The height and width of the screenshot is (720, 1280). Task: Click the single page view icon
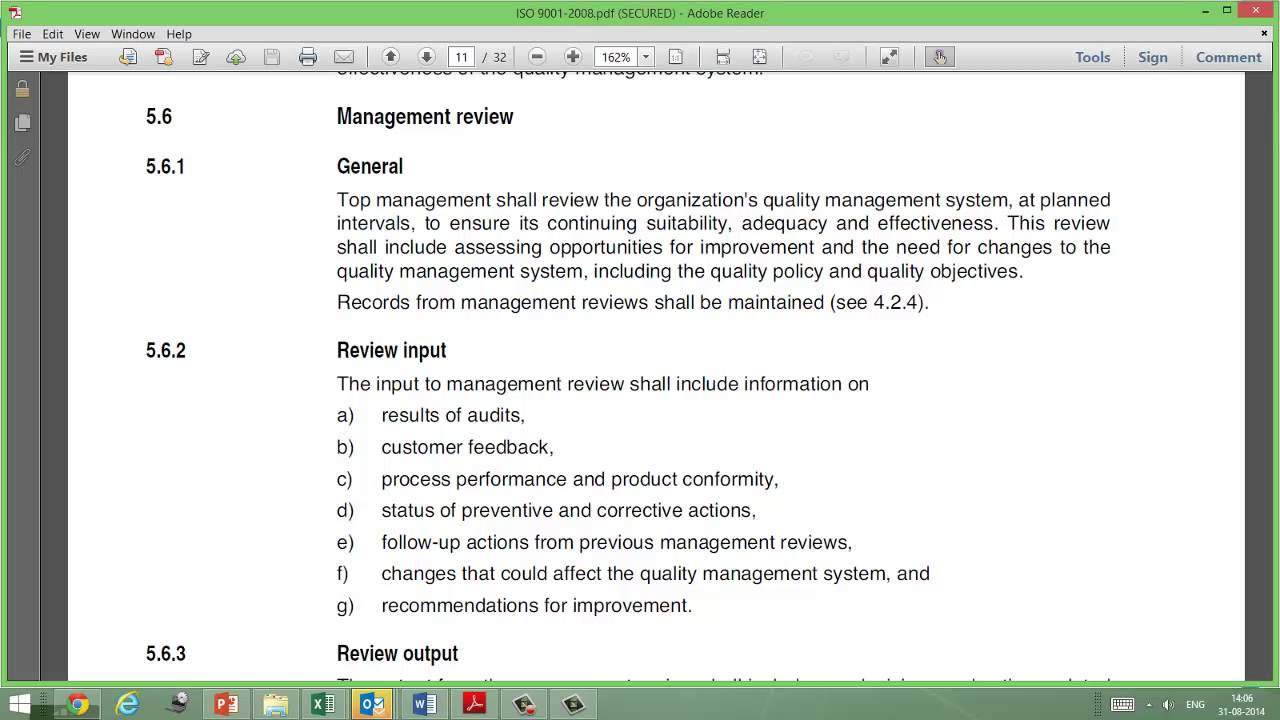click(676, 57)
